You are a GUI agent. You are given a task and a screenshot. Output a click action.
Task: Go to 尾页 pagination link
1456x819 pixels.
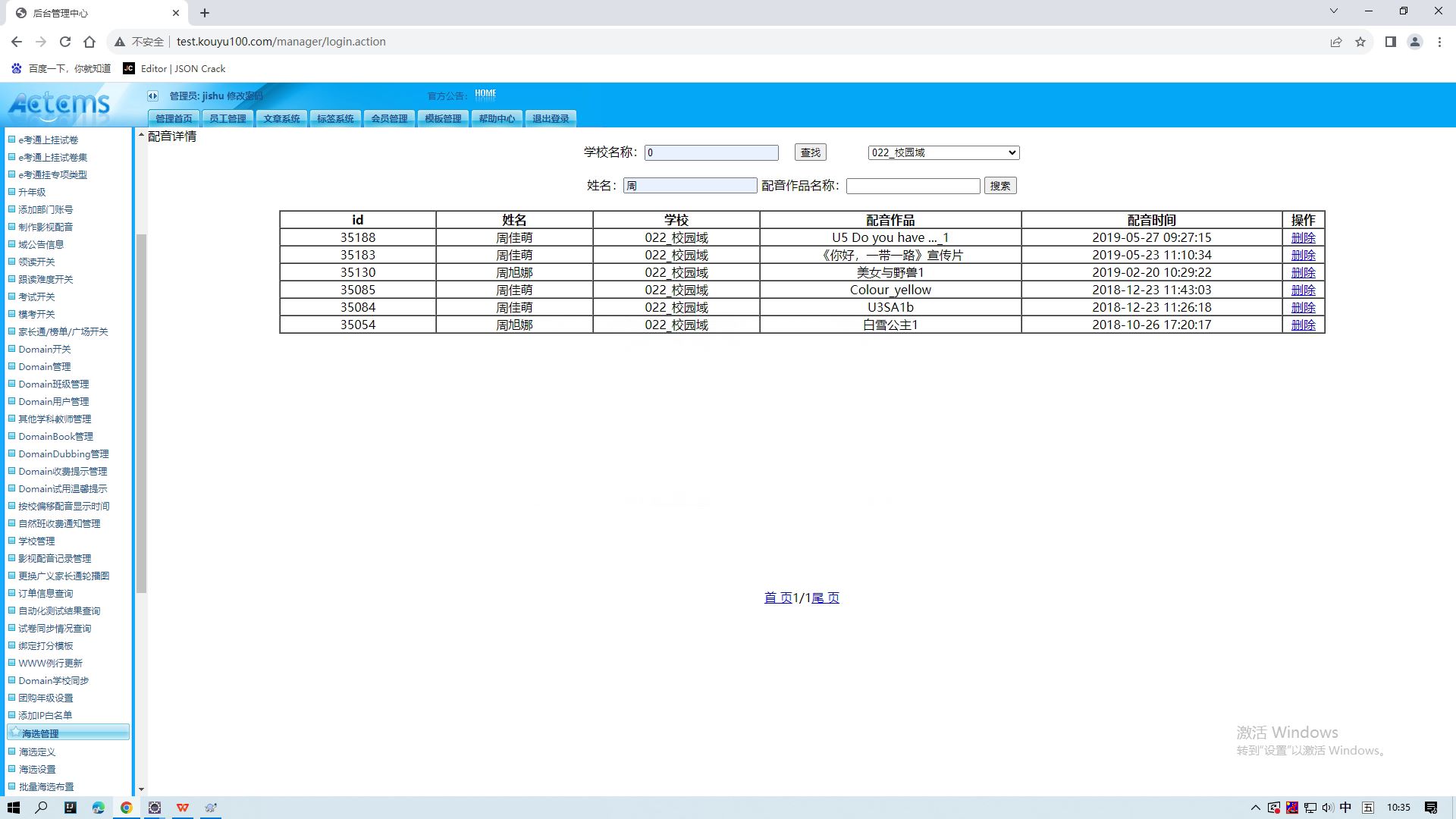click(x=825, y=598)
